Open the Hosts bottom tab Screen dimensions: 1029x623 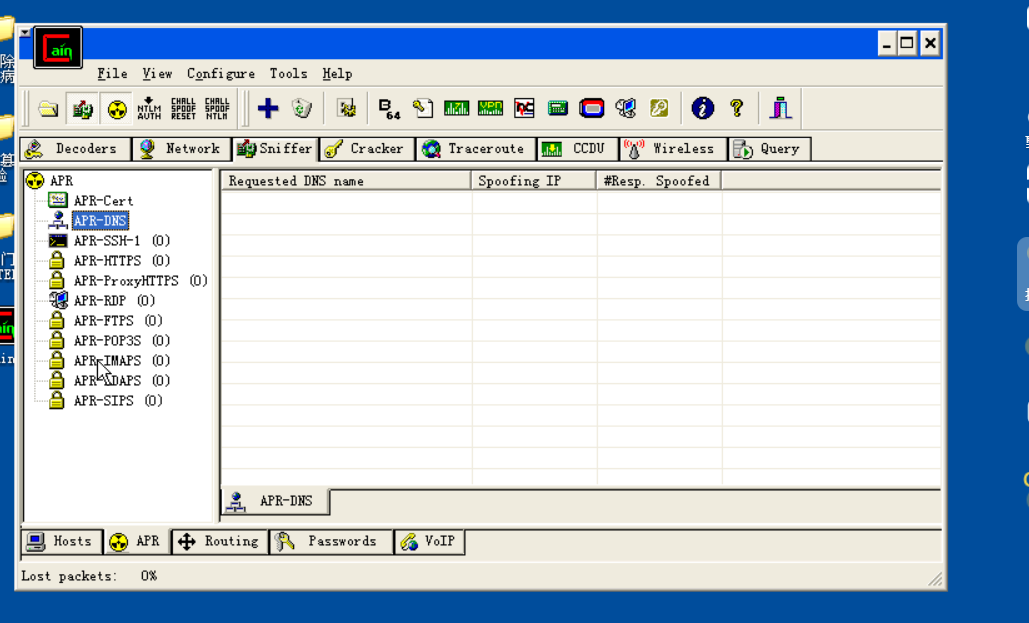coord(62,542)
